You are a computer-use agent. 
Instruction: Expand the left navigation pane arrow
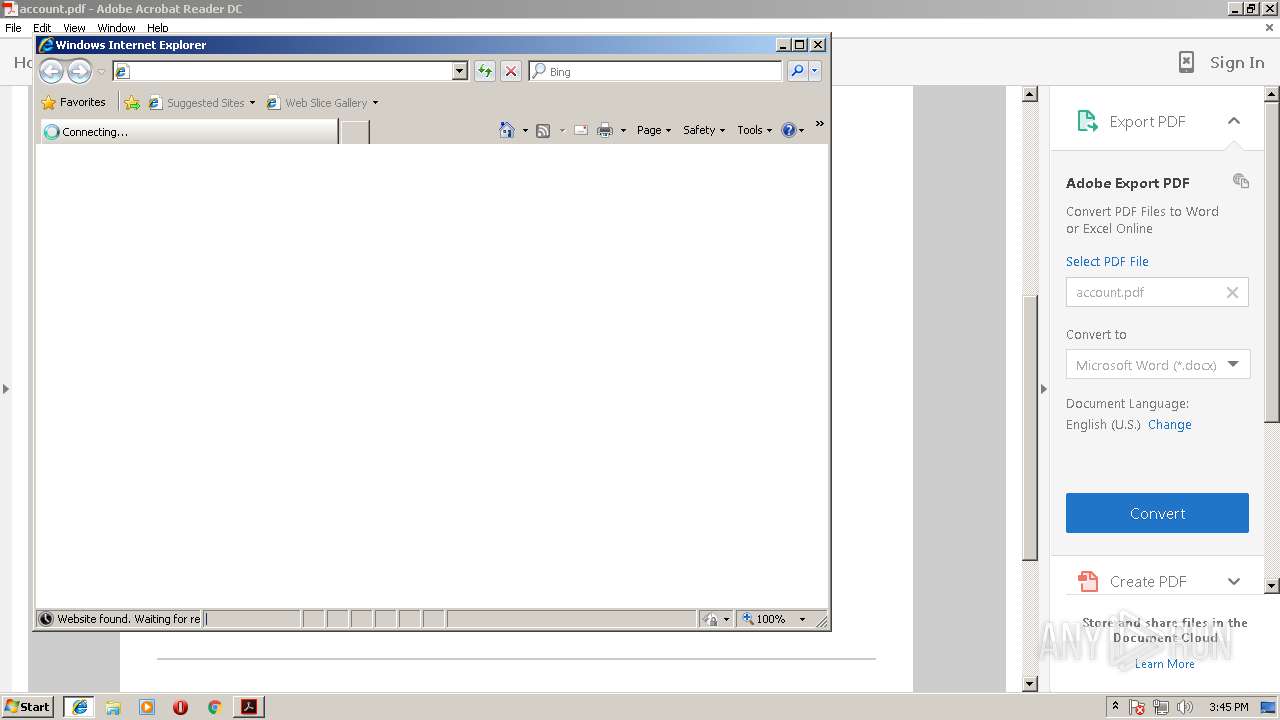[5, 388]
